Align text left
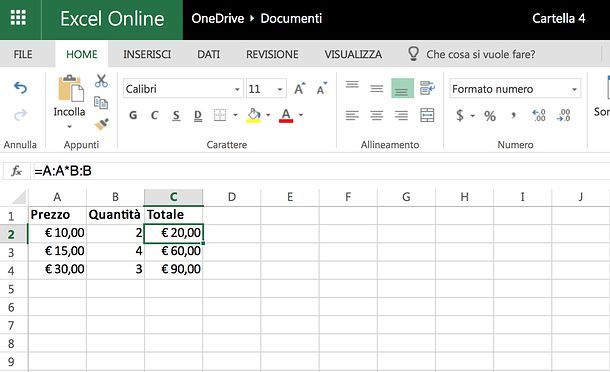The width and height of the screenshot is (610, 372). coord(352,115)
